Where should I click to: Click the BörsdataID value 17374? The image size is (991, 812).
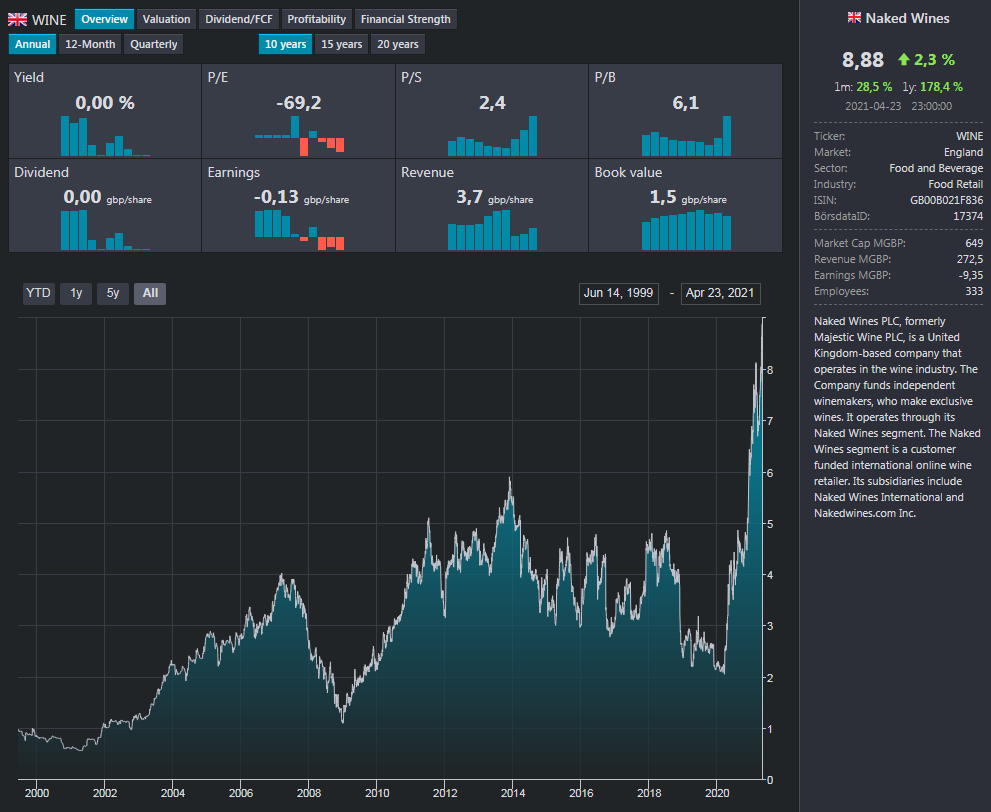[x=968, y=216]
